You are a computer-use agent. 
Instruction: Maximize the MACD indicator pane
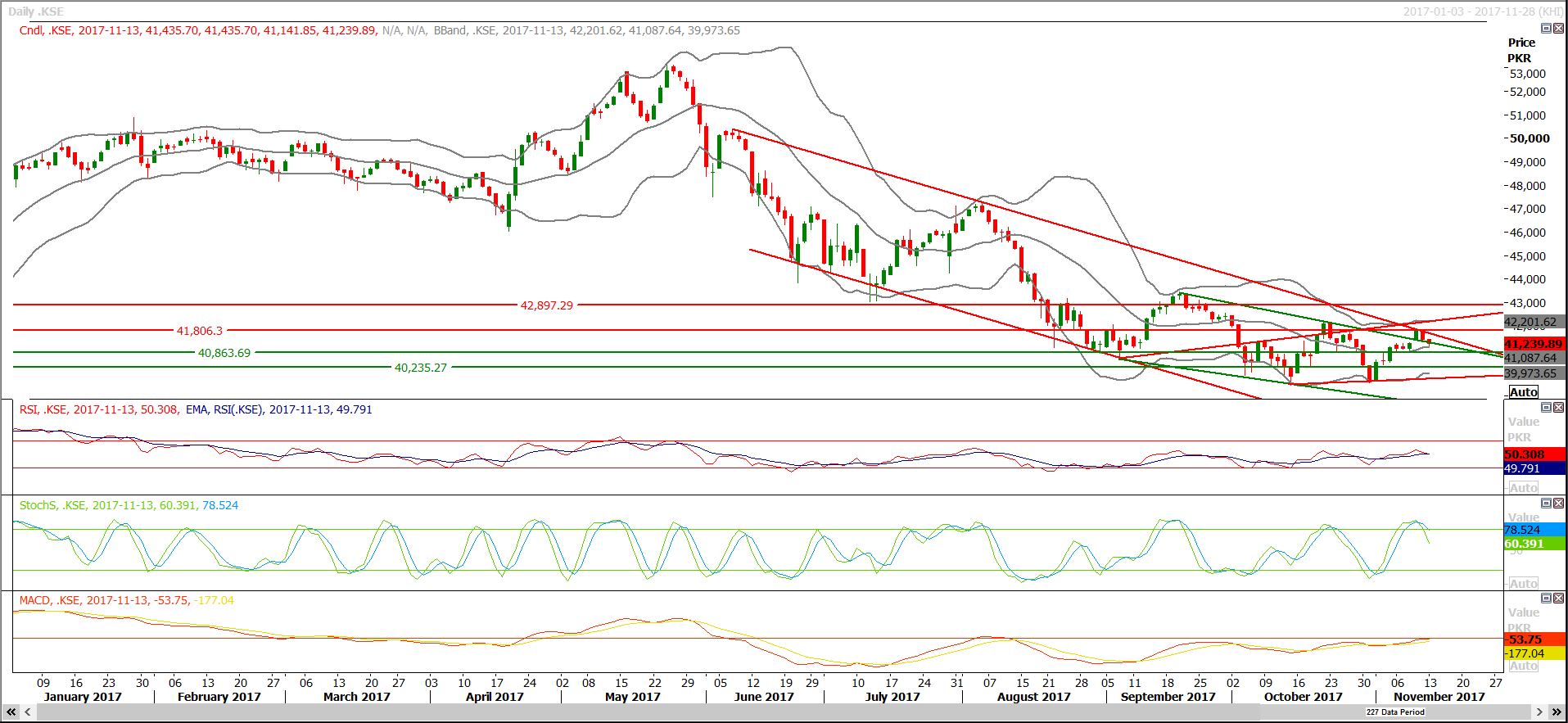click(1546, 599)
